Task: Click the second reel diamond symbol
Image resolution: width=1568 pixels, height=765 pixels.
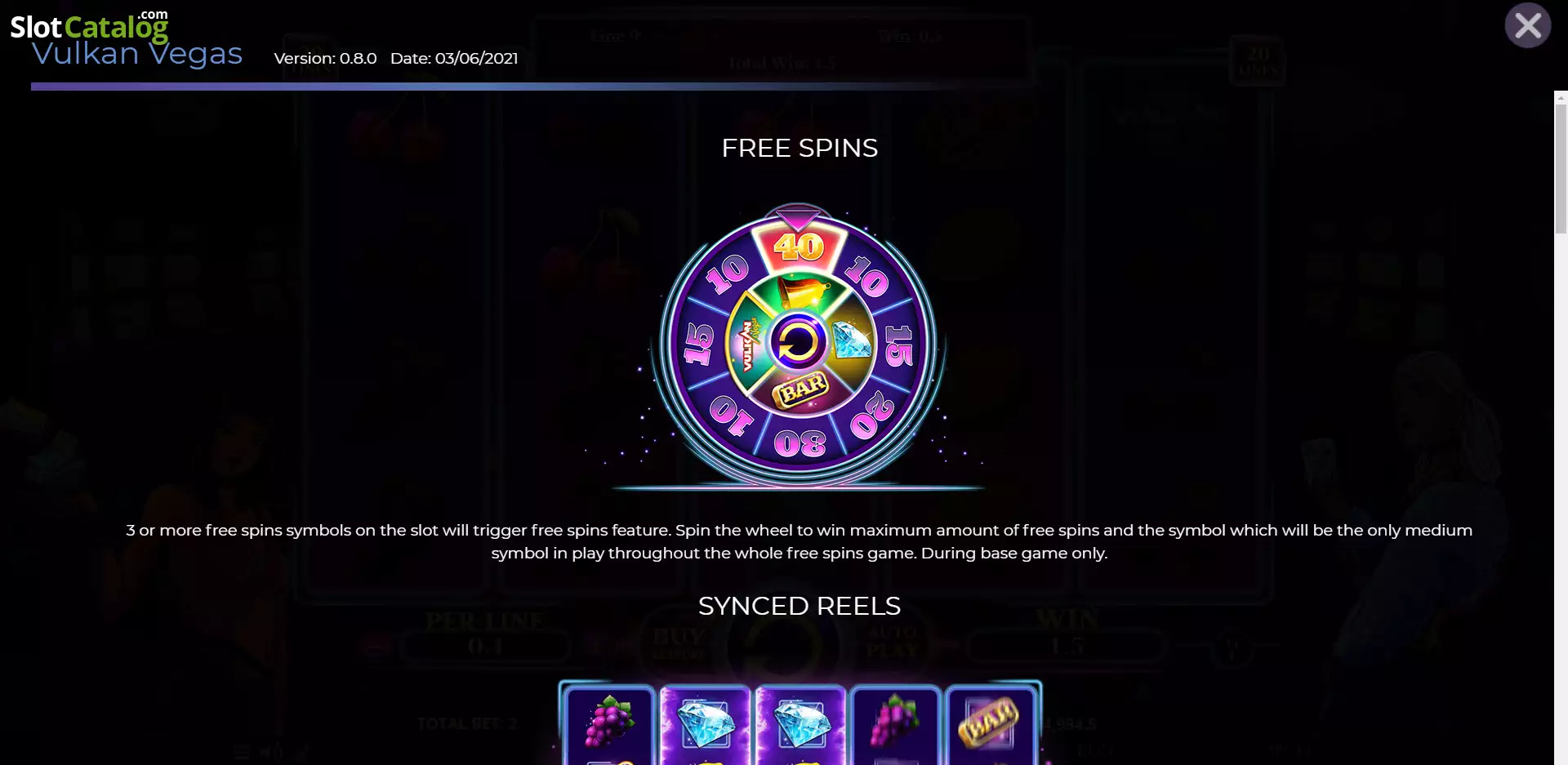Action: (705, 724)
